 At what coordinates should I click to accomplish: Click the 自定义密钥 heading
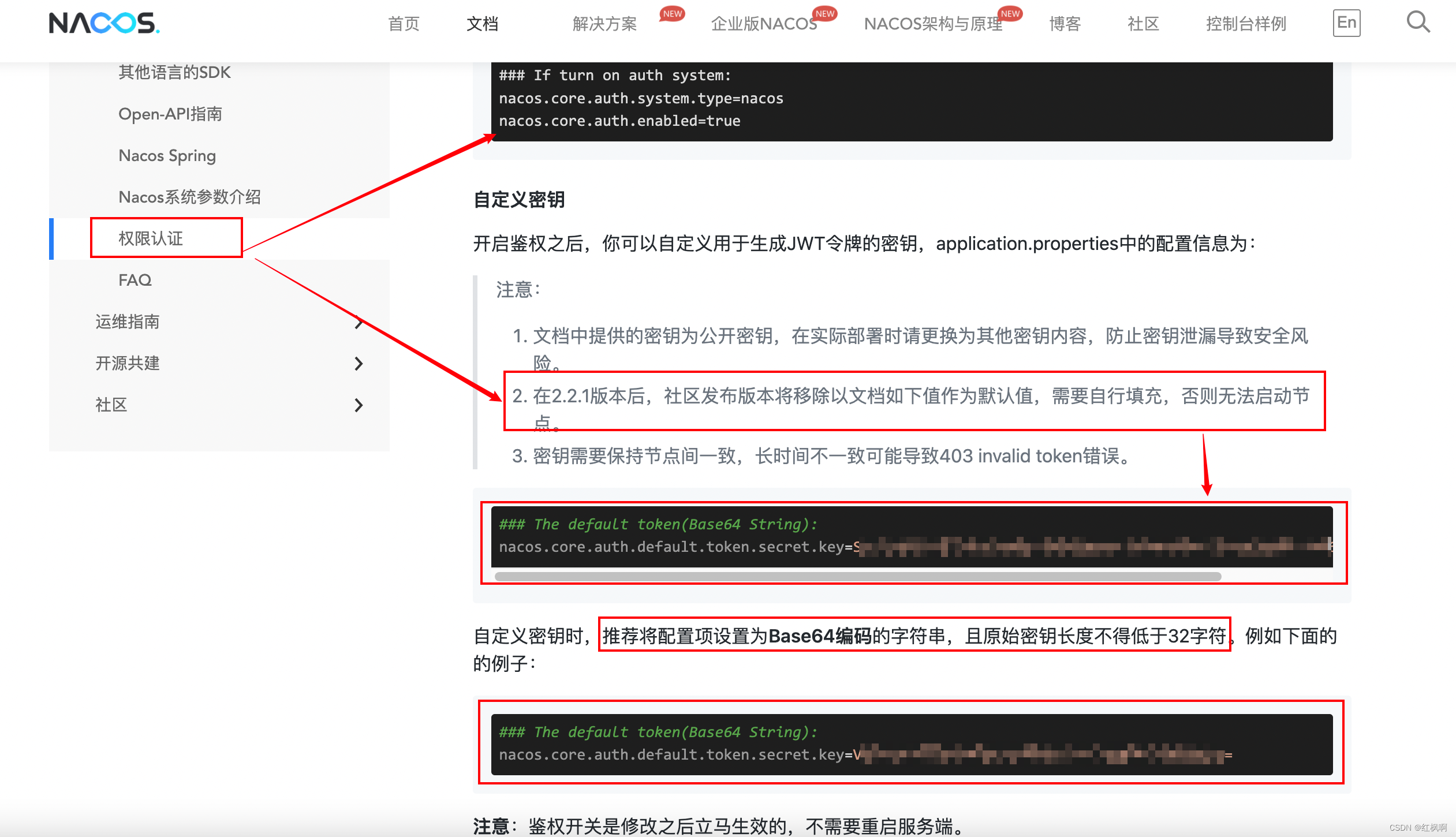pyautogui.click(x=519, y=200)
